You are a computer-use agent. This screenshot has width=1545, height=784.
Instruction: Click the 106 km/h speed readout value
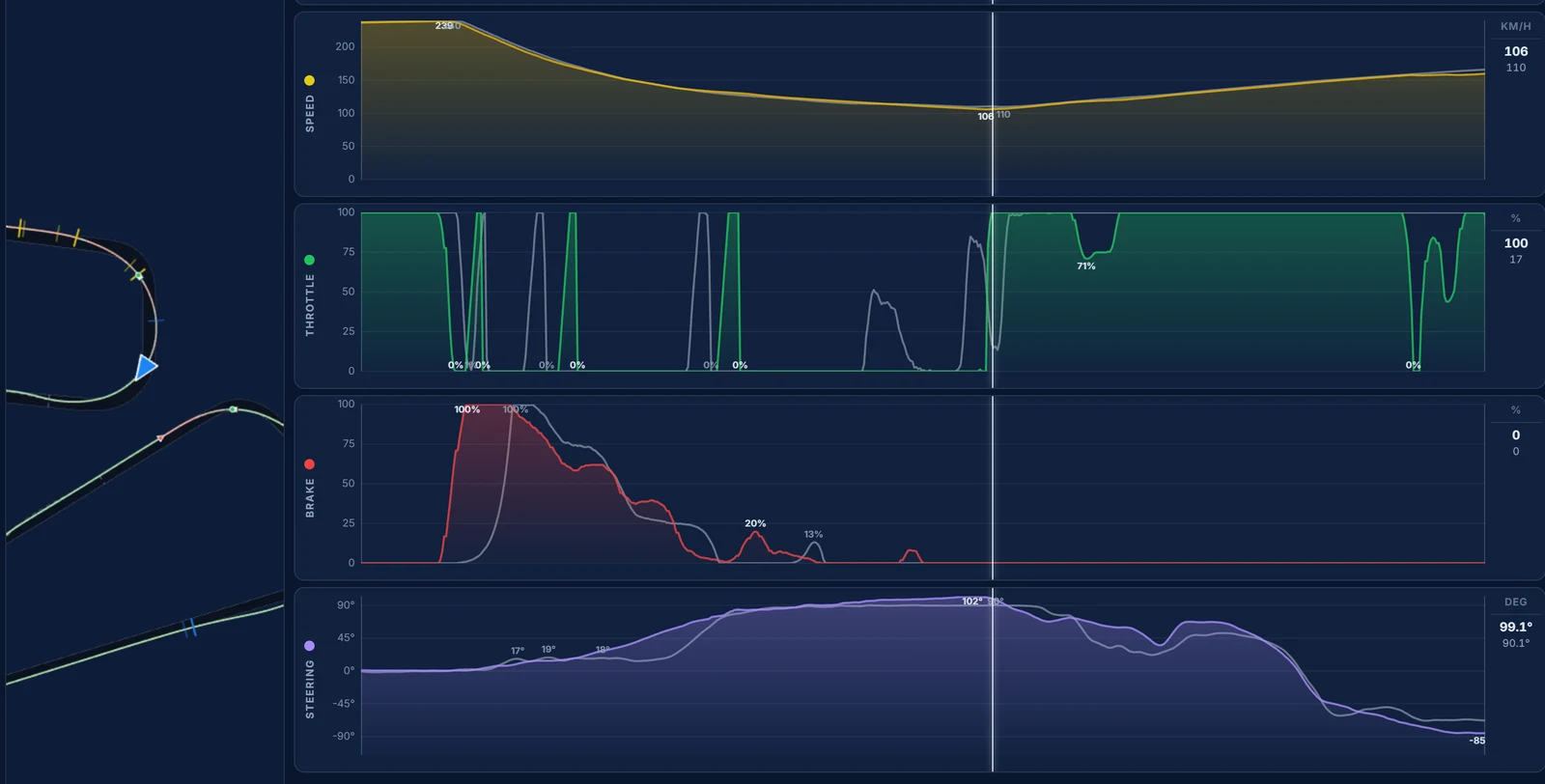1515,51
